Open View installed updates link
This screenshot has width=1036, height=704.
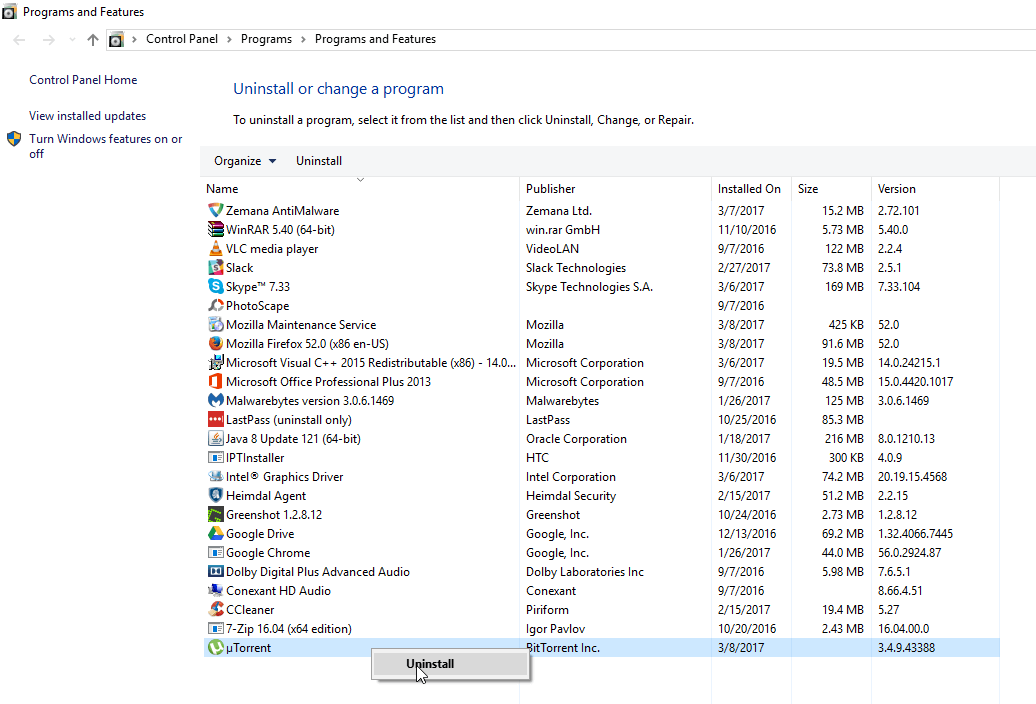(x=87, y=116)
